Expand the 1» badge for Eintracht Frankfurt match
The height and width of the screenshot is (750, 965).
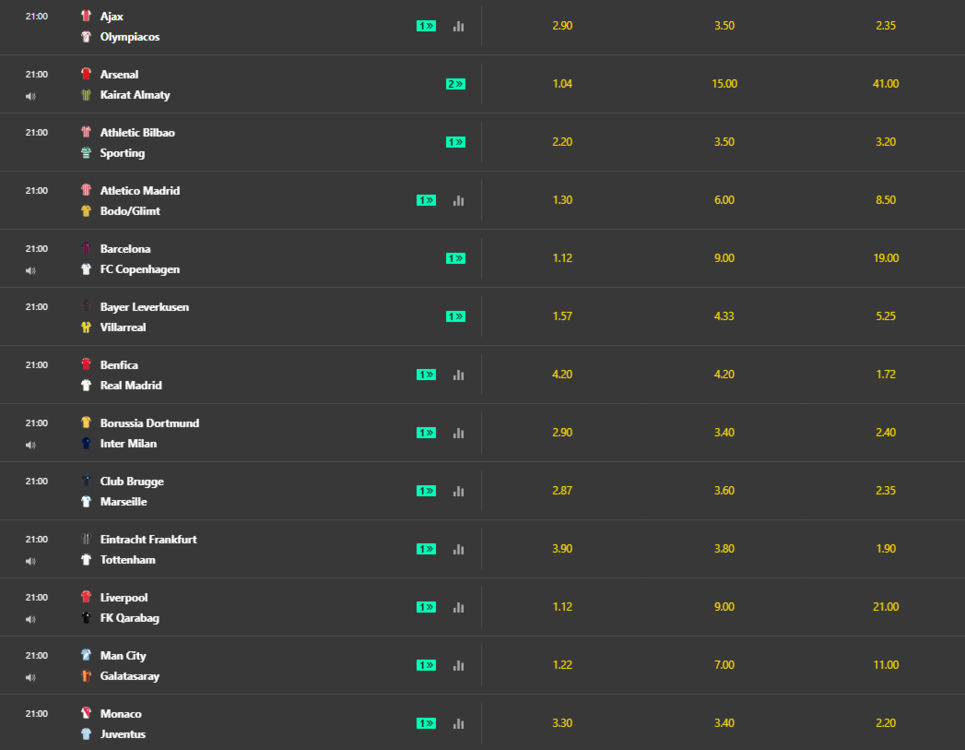426,549
